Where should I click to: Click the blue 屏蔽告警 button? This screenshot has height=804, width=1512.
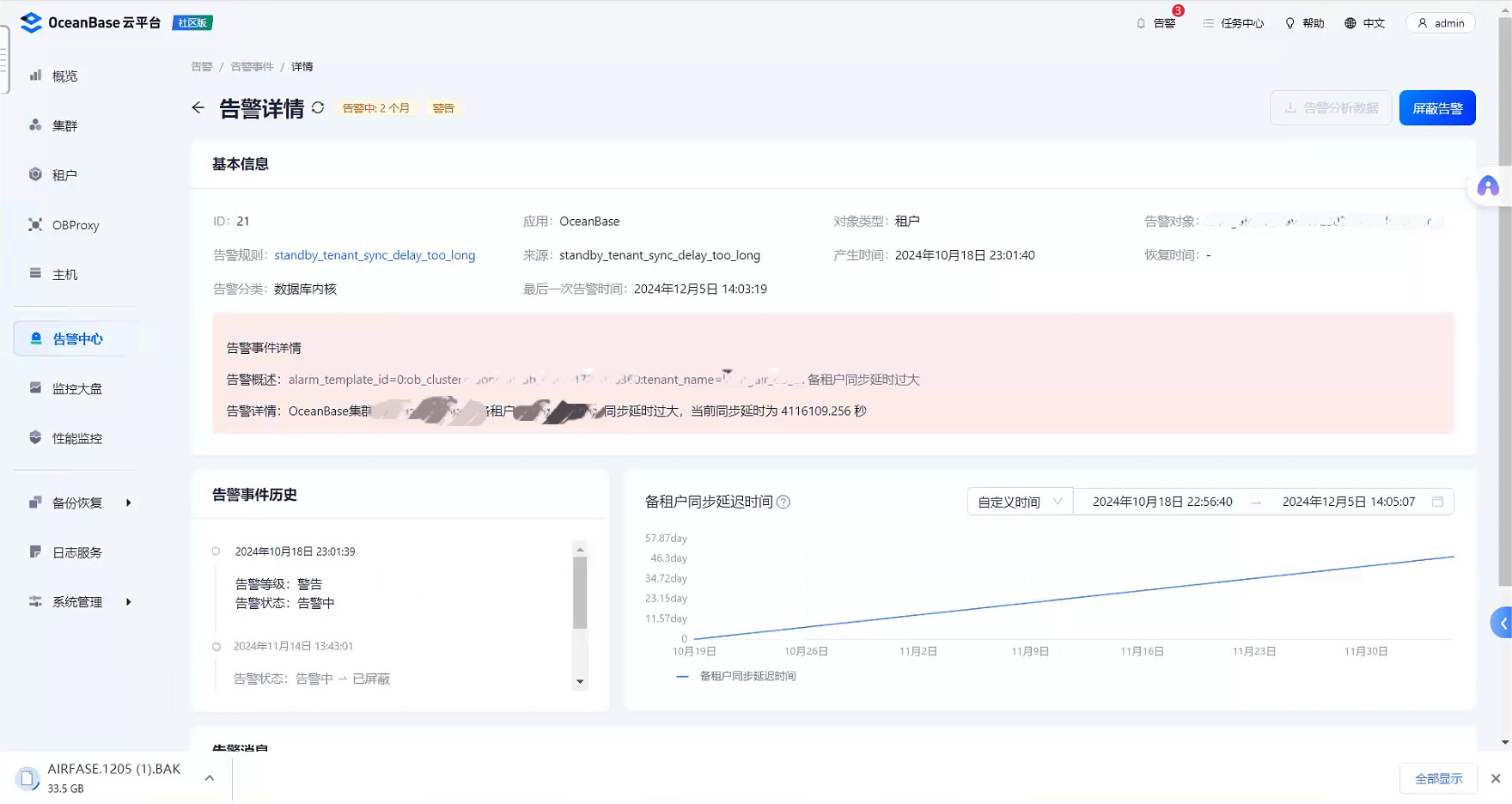click(x=1437, y=108)
